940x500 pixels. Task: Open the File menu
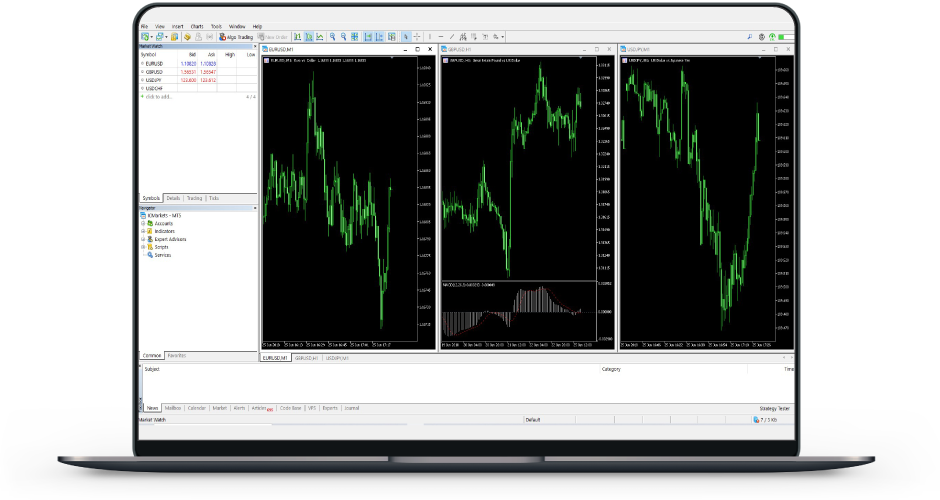tap(144, 26)
